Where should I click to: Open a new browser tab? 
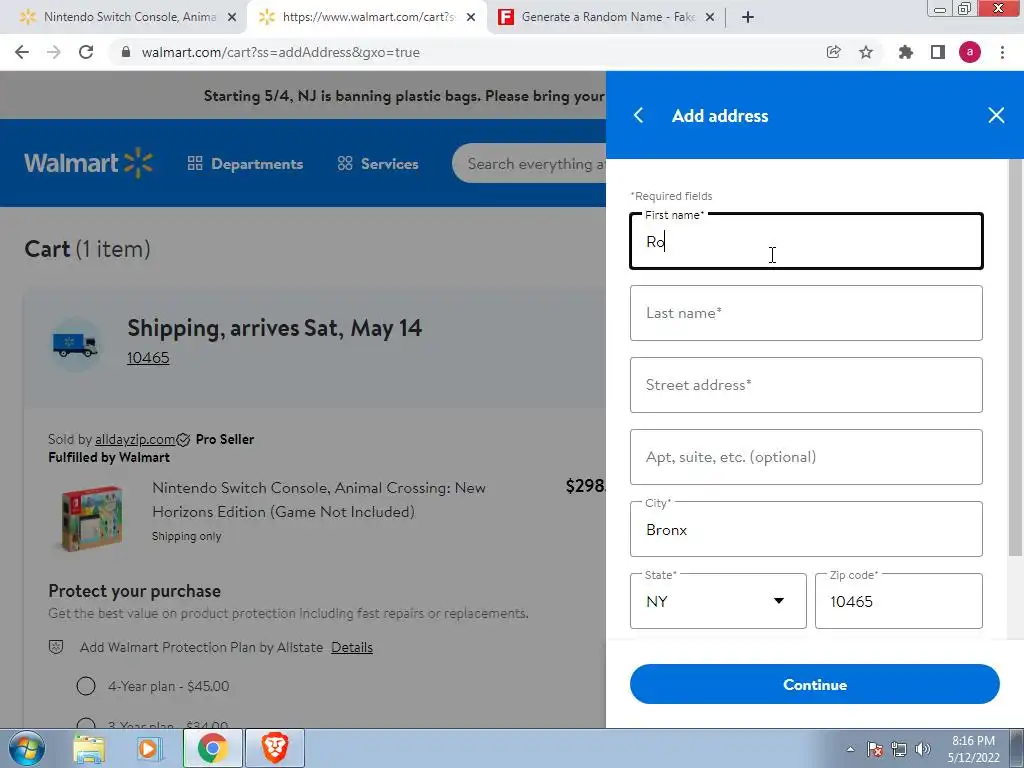coord(748,17)
